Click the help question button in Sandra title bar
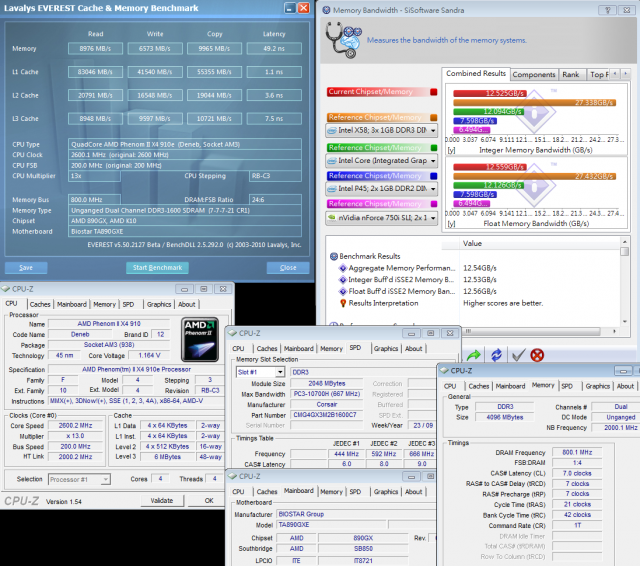The image size is (640, 566). coord(607,10)
